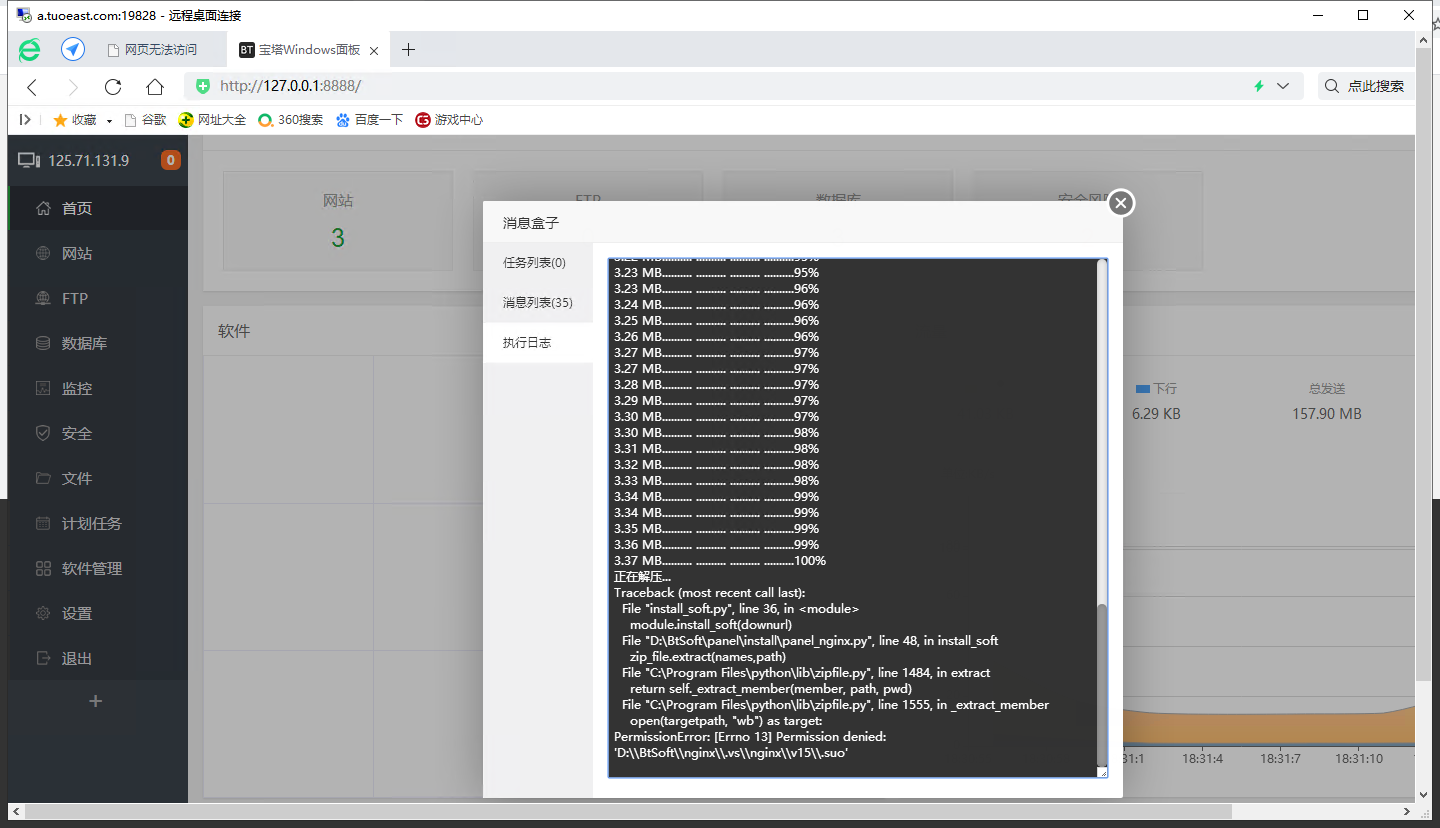1440x828 pixels.
Task: Select the 网页无法访问 browser tab
Action: (160, 49)
